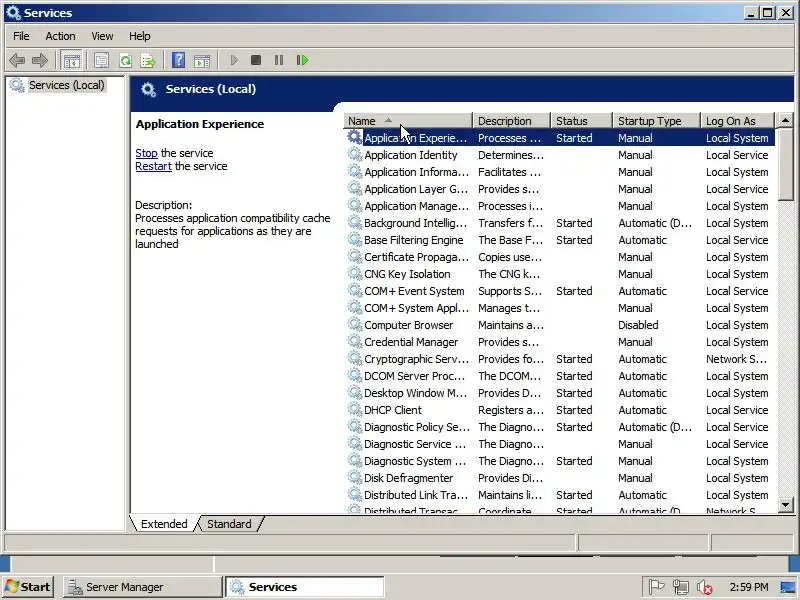Viewport: 800px width, 600px height.
Task: Select Application Management service row
Action: pos(560,206)
